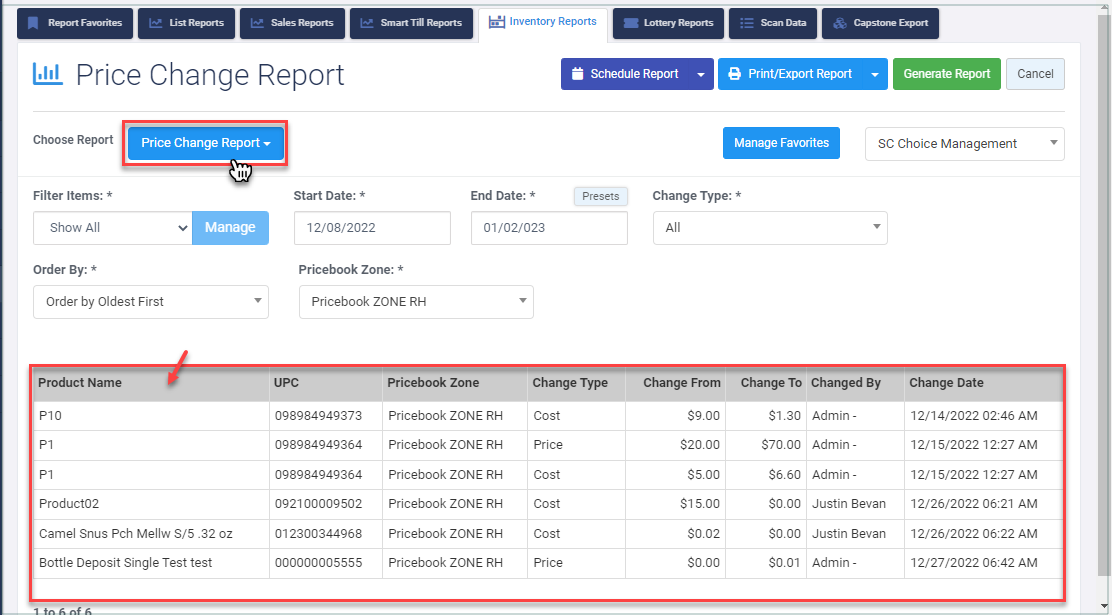Sort by Product Name column header

click(x=150, y=384)
